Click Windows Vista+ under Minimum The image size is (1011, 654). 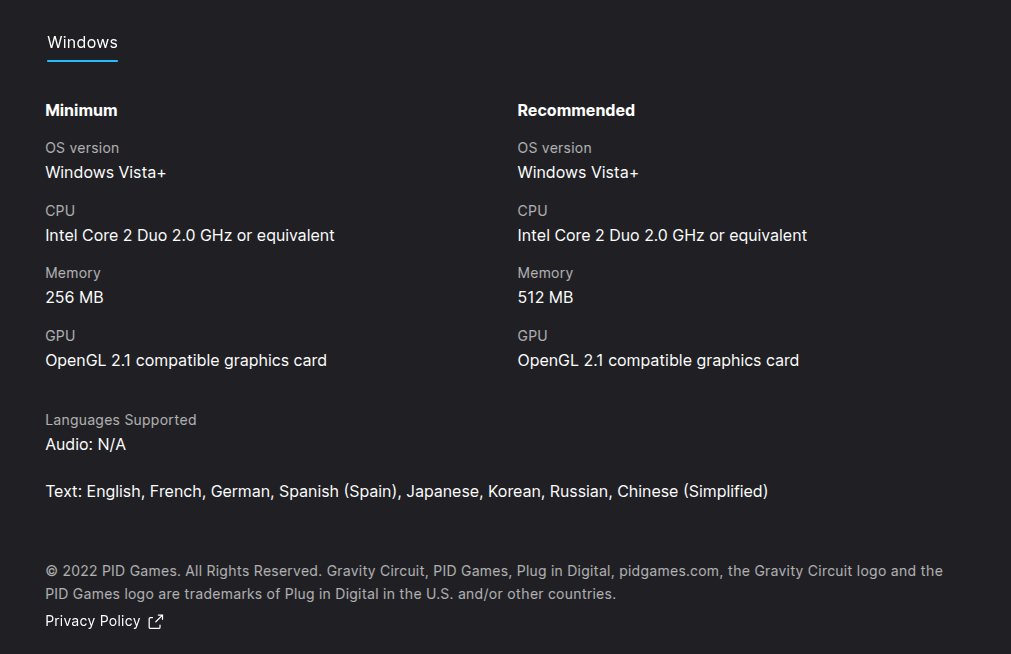tap(105, 172)
